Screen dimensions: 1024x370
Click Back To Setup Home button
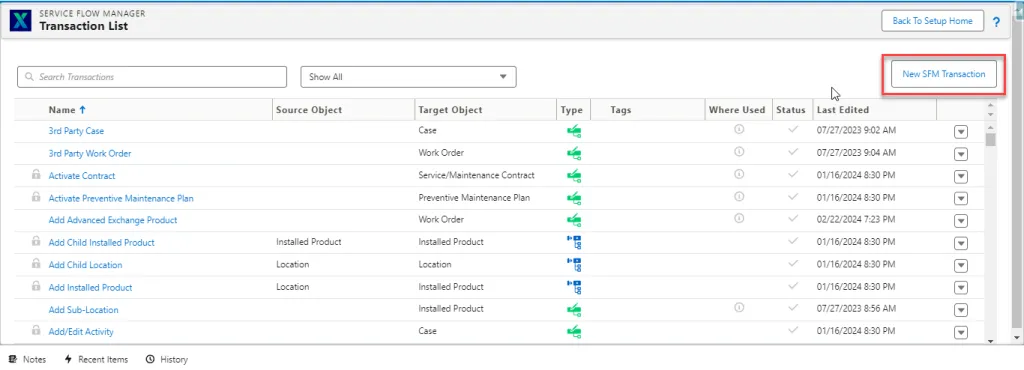[932, 21]
